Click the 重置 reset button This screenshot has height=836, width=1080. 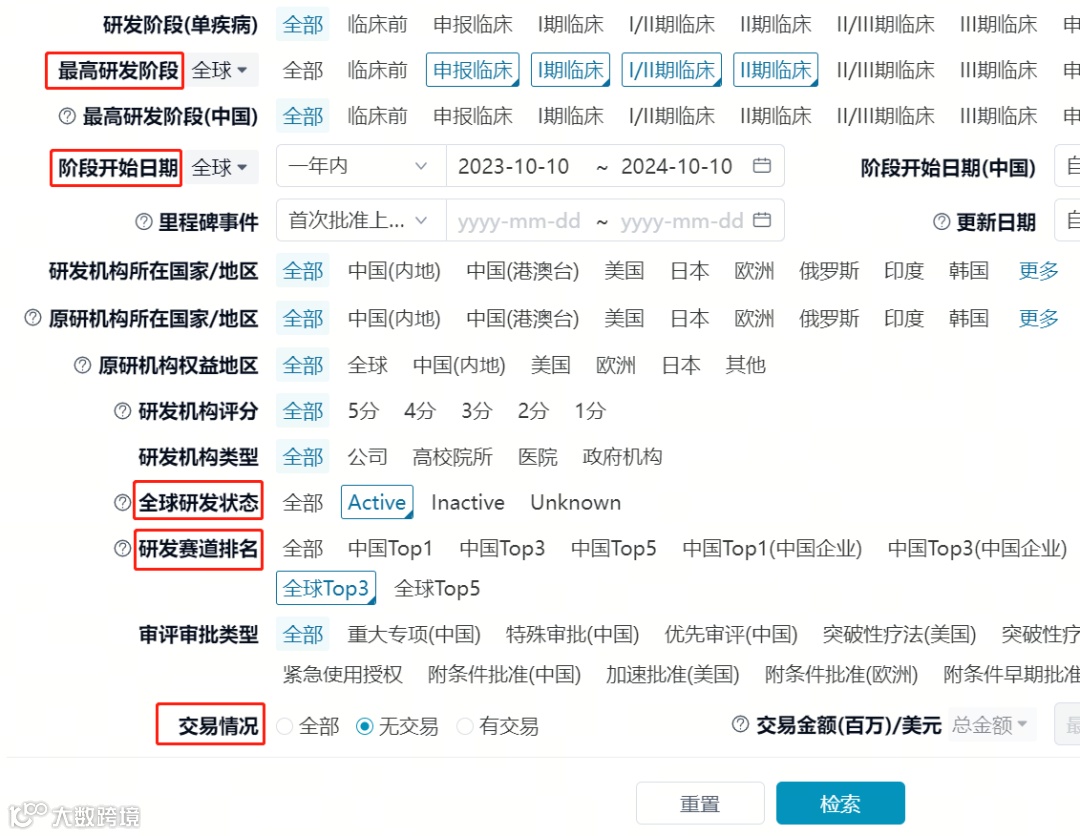700,803
